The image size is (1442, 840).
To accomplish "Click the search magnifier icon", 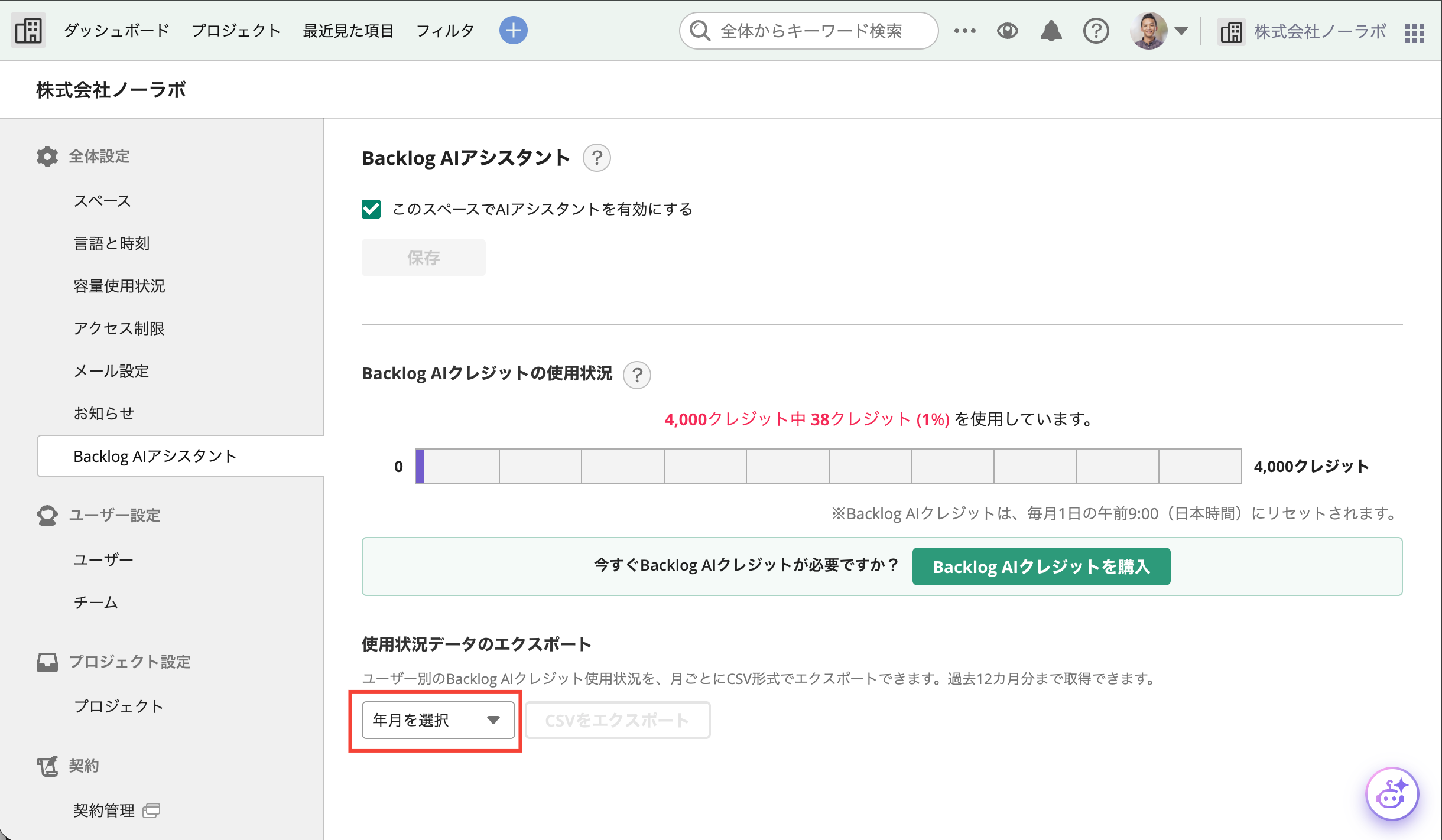I will click(700, 31).
